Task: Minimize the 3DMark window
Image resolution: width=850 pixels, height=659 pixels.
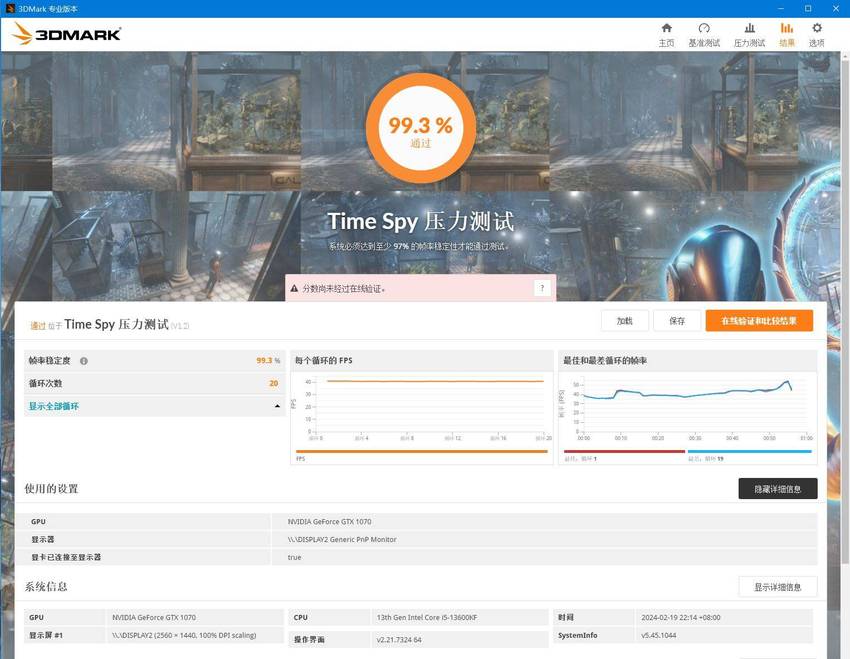Action: [x=781, y=9]
